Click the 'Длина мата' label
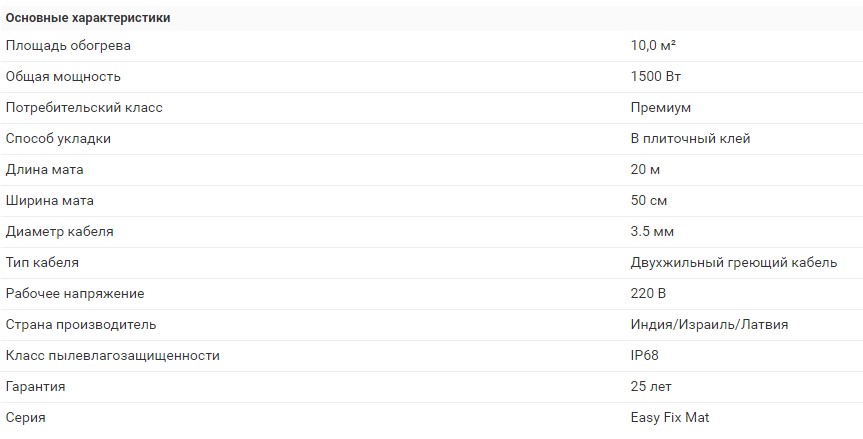The image size is (863, 439). (x=46, y=169)
